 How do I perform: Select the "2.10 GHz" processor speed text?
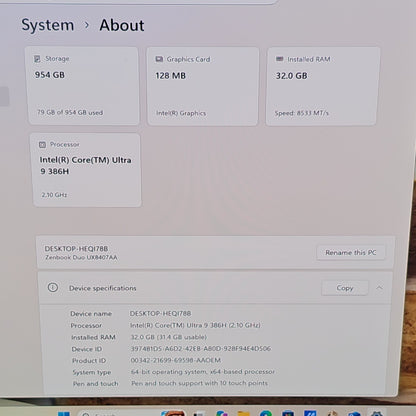[54, 195]
